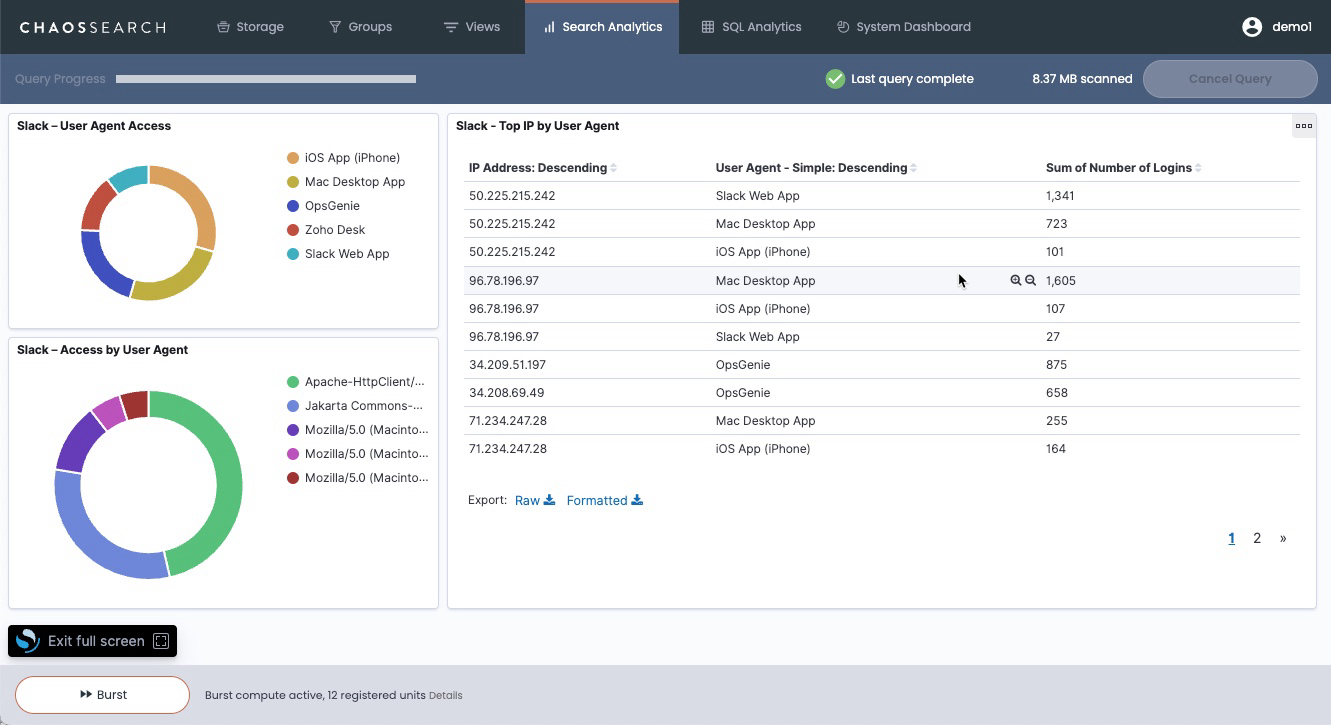Toggle sort on User Agent - Simple column

[912, 167]
